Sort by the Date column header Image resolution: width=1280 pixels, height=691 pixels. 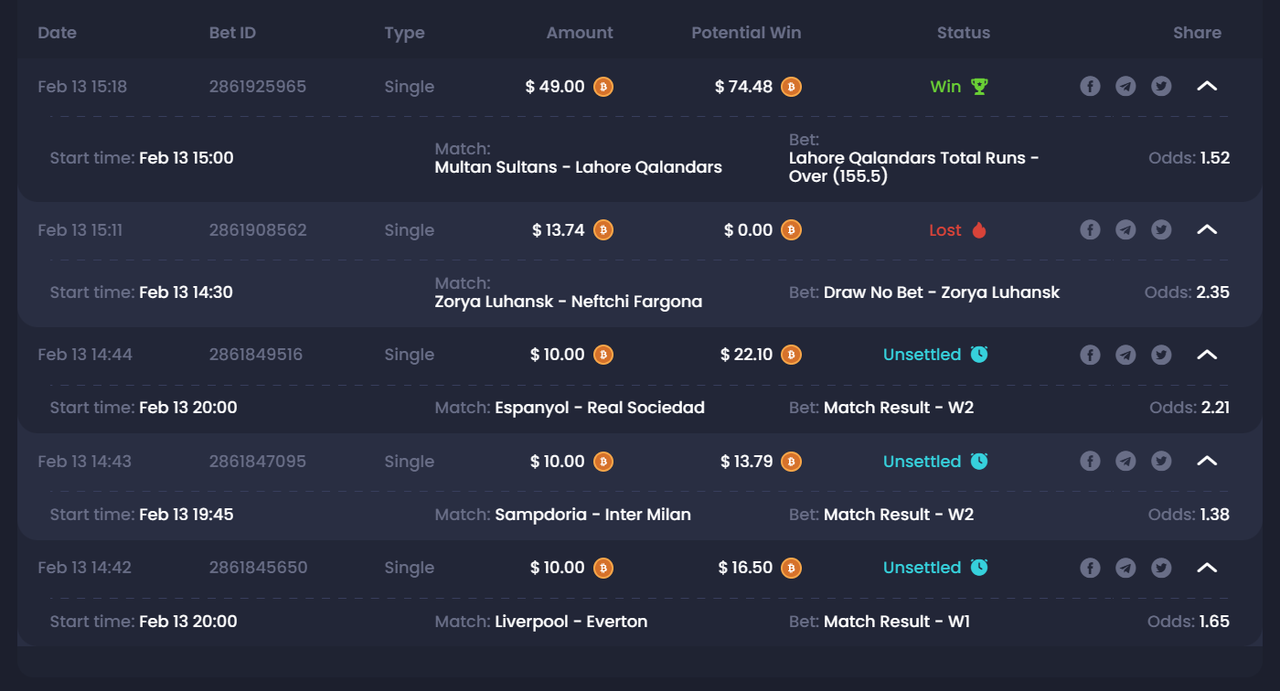(x=57, y=32)
